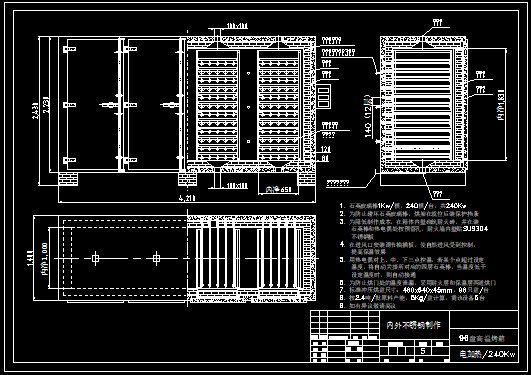531x375 pixels.
Task: Click "480x640x45mm" in note 7
Action: click(x=427, y=290)
